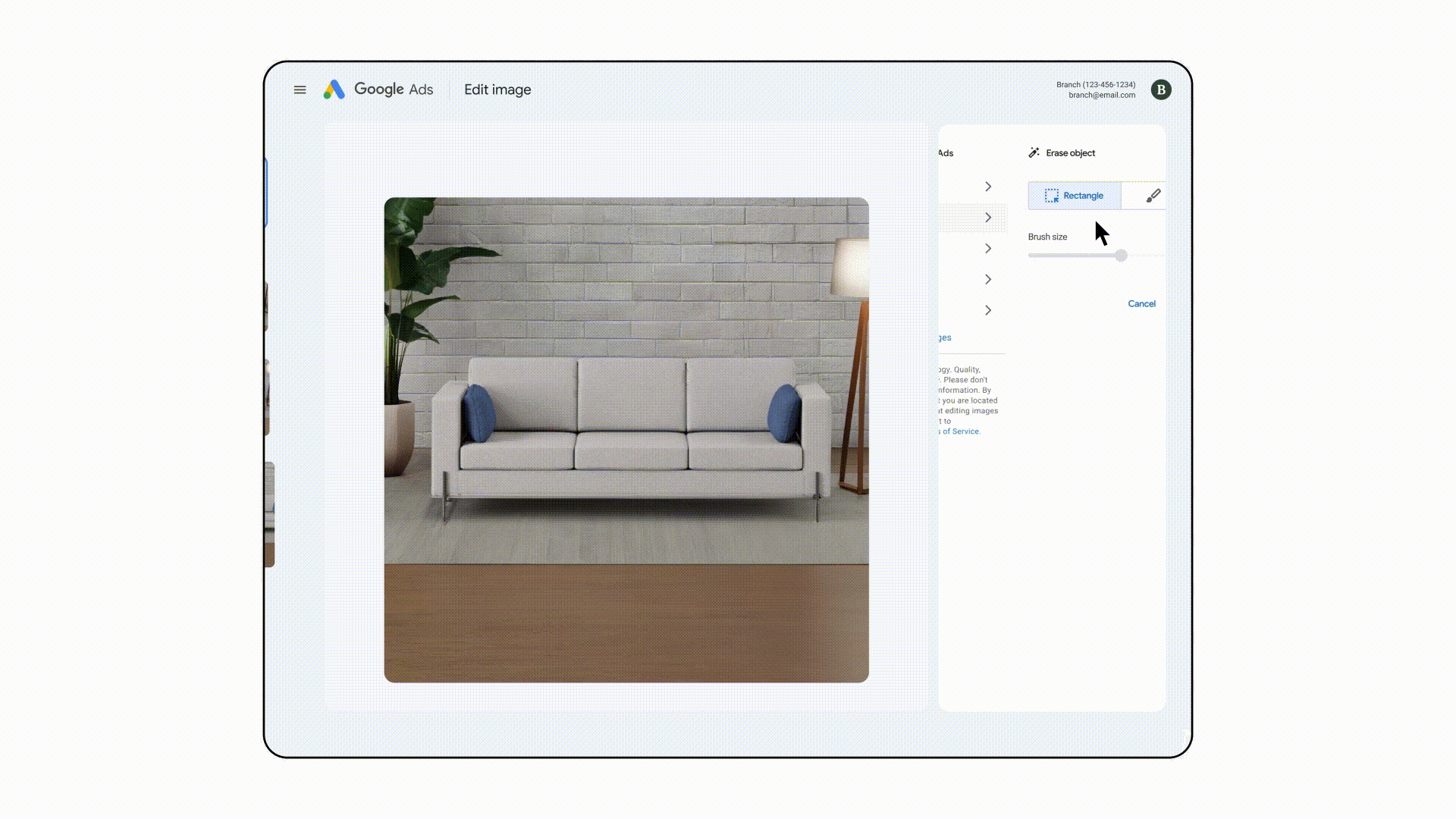
Task: Click the sofa in the image canvas
Action: coord(629,425)
